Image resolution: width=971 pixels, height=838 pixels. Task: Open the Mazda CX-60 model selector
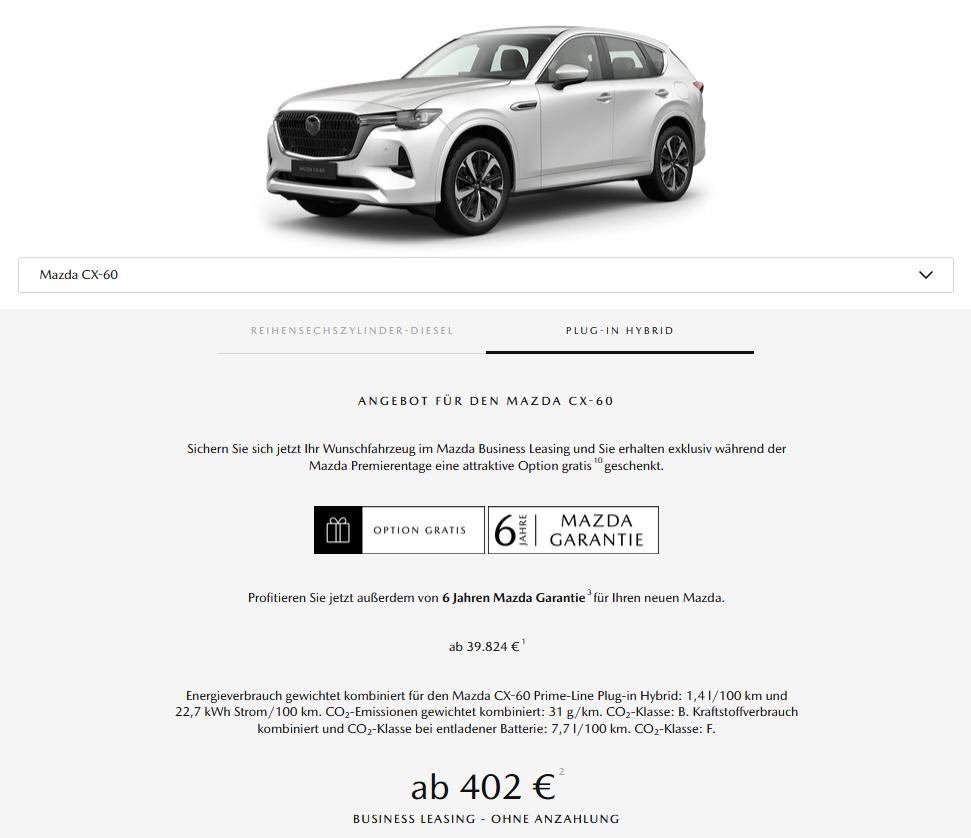click(x=486, y=275)
